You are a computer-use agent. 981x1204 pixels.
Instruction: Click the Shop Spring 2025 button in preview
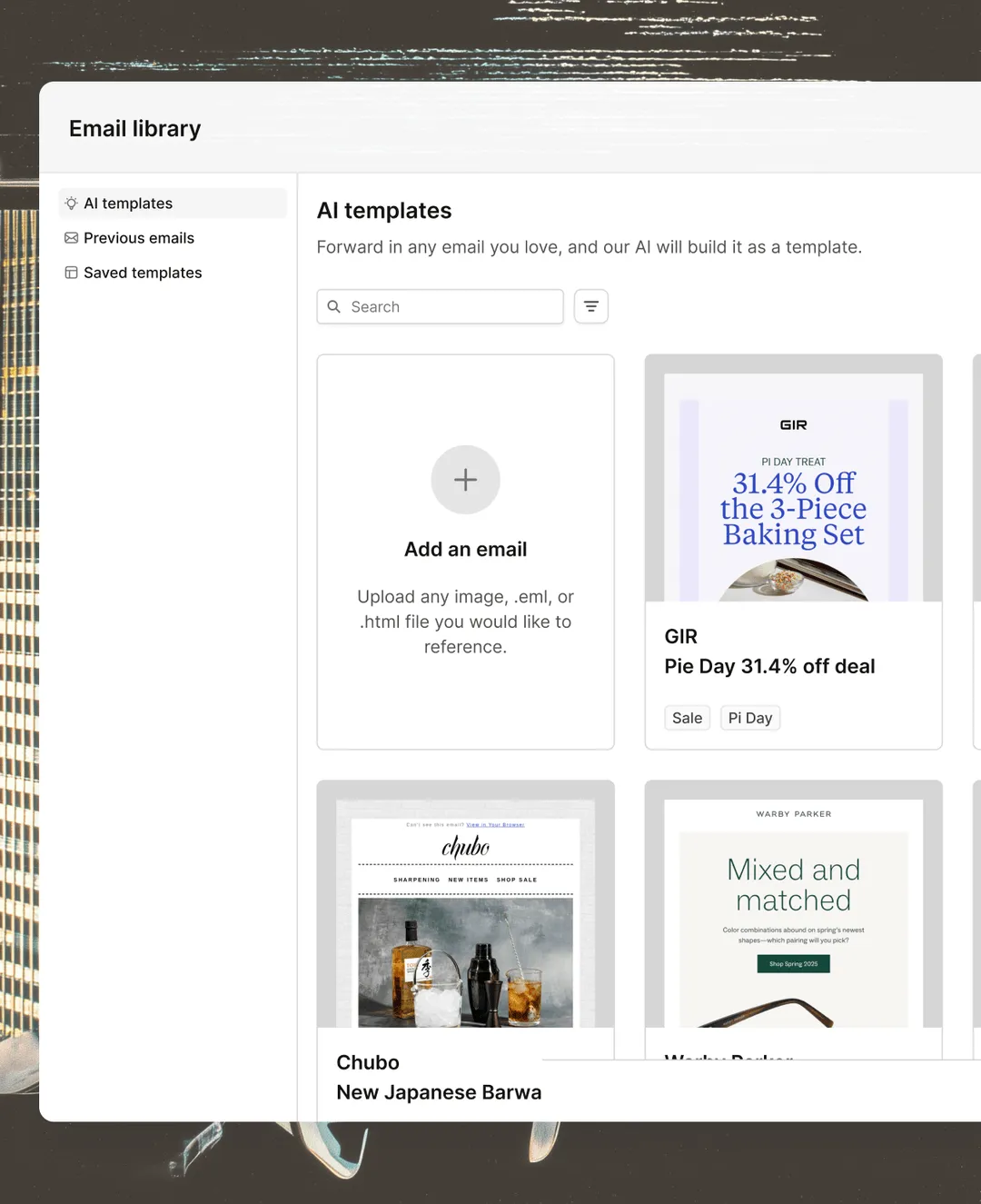click(x=794, y=964)
